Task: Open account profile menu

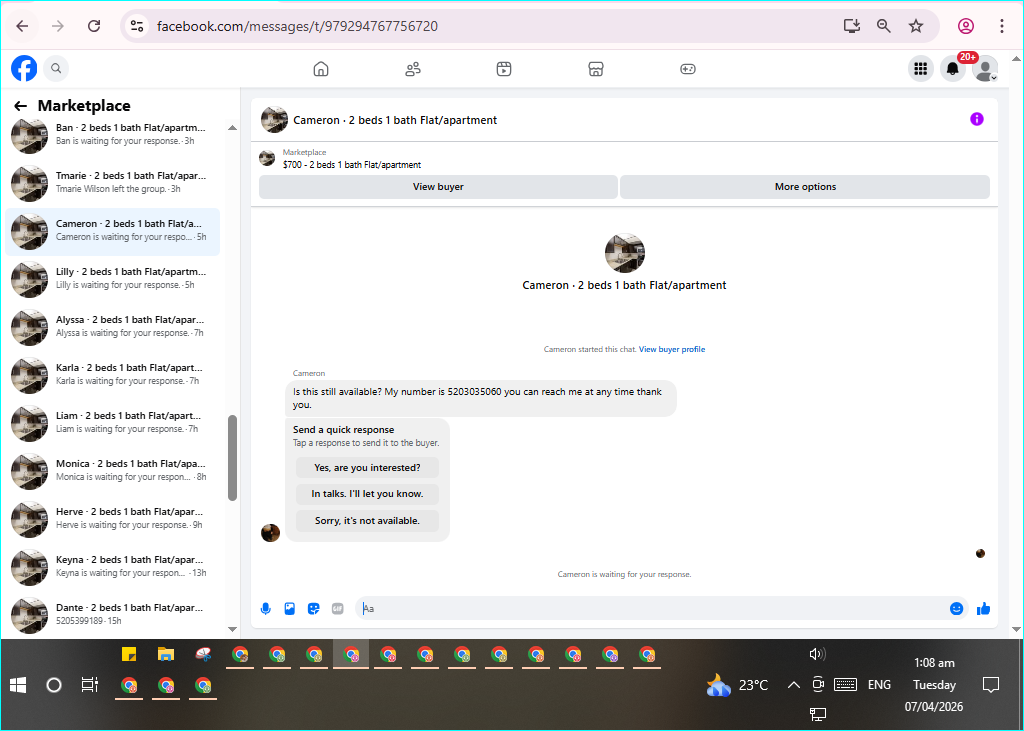Action: [985, 69]
